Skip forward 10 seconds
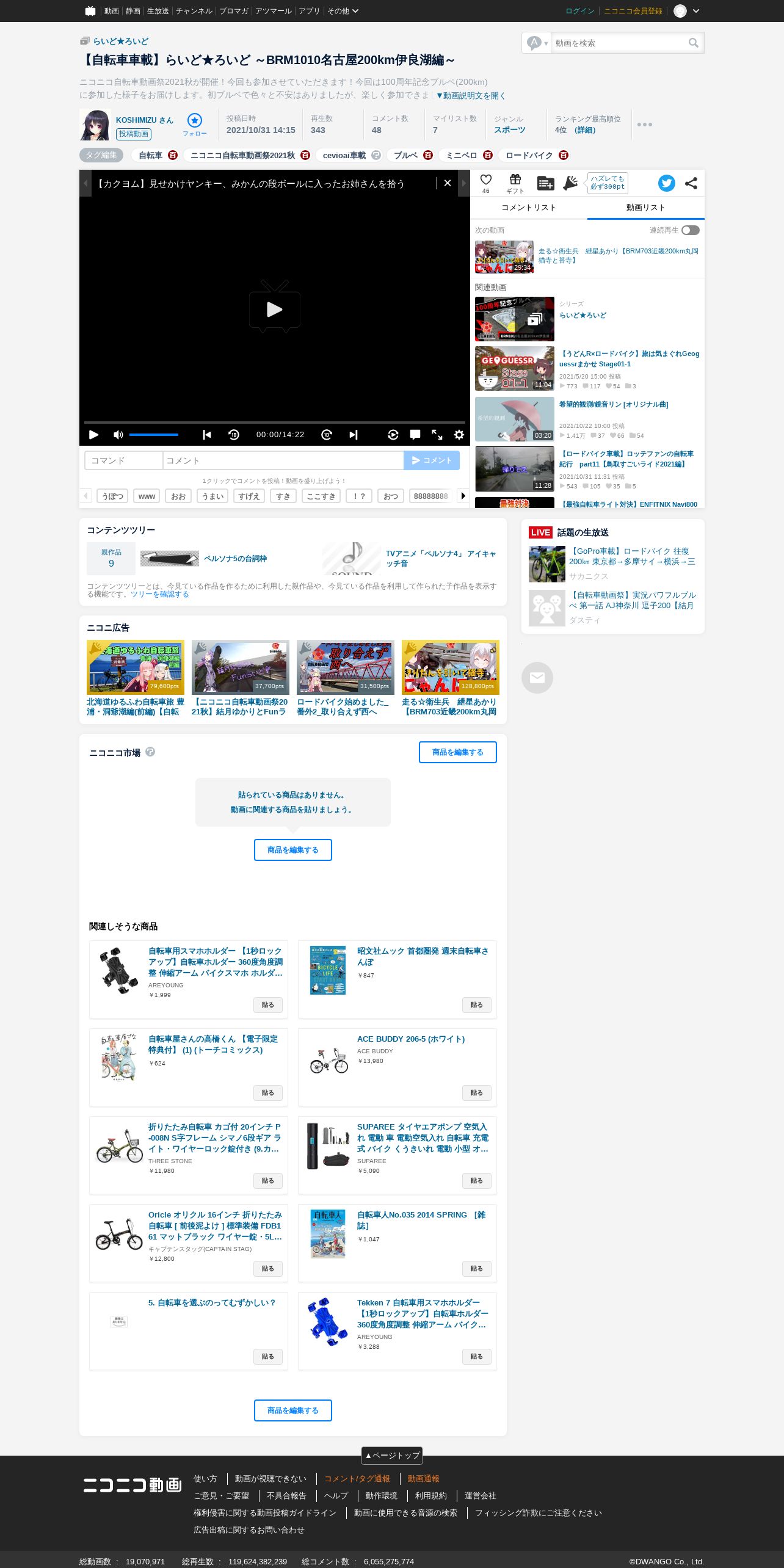The image size is (784, 1568). pyautogui.click(x=327, y=435)
